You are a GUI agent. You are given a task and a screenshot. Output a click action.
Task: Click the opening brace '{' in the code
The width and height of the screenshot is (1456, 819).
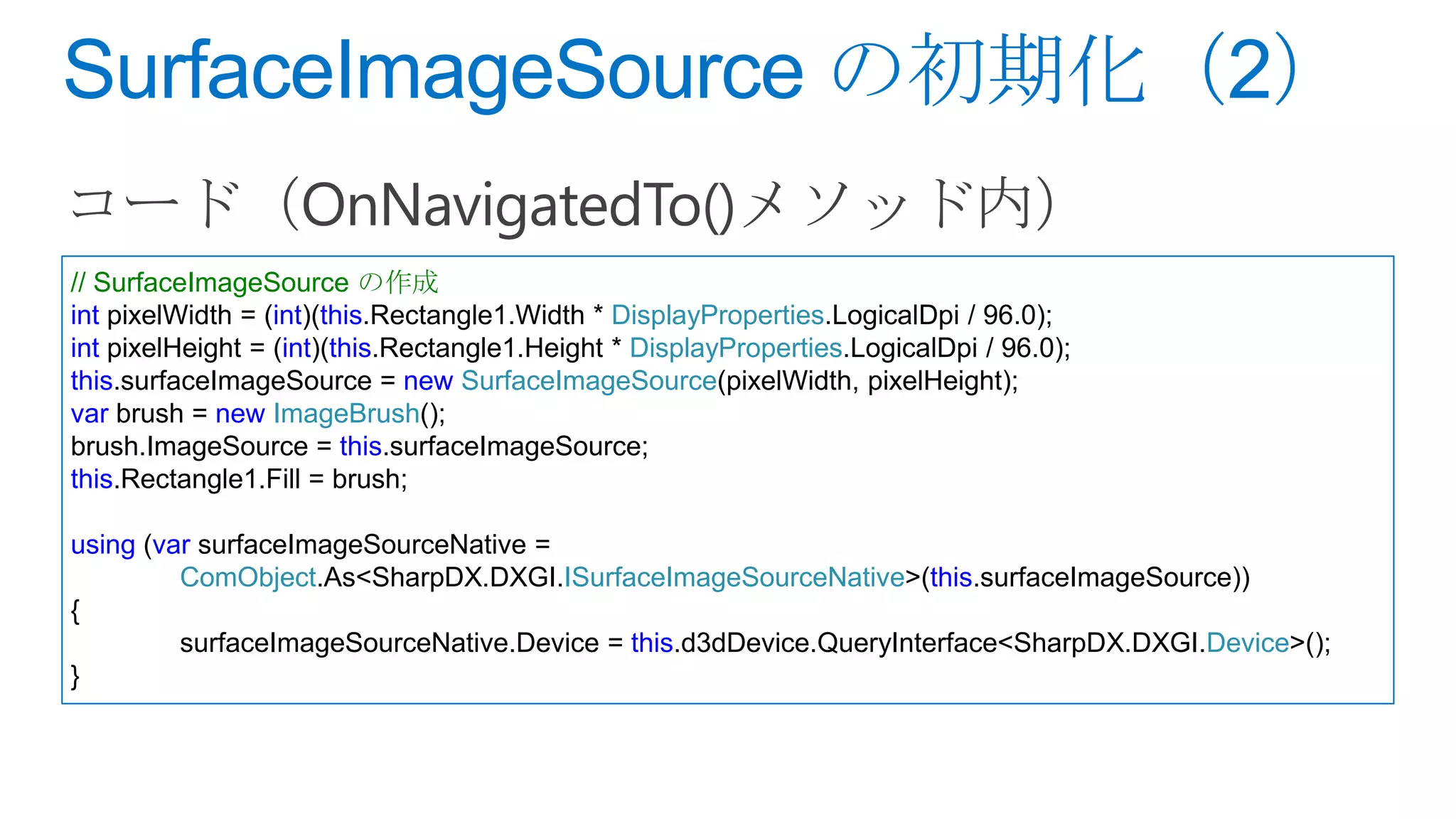point(75,611)
